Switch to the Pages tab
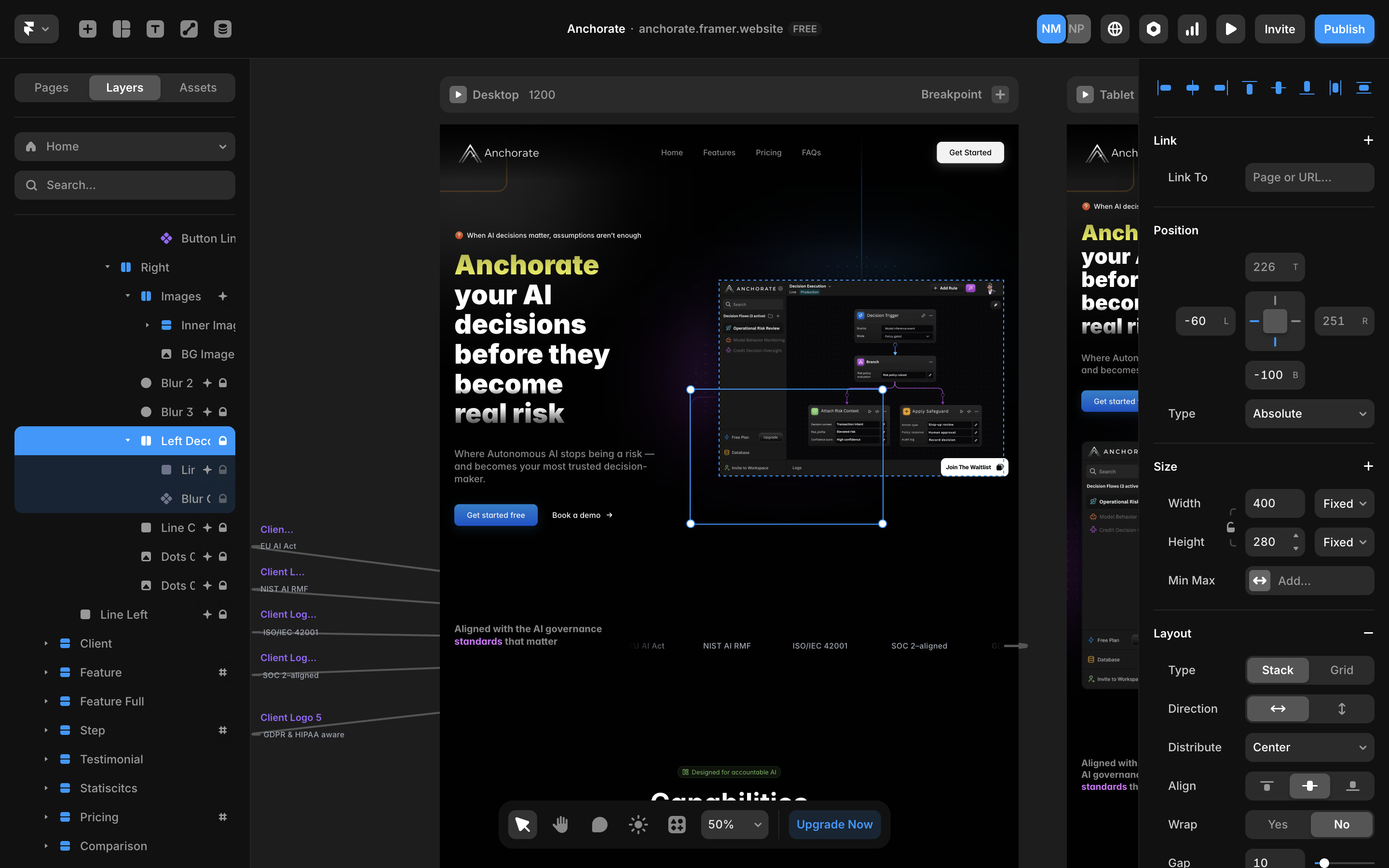This screenshot has height=868, width=1389. [51, 87]
